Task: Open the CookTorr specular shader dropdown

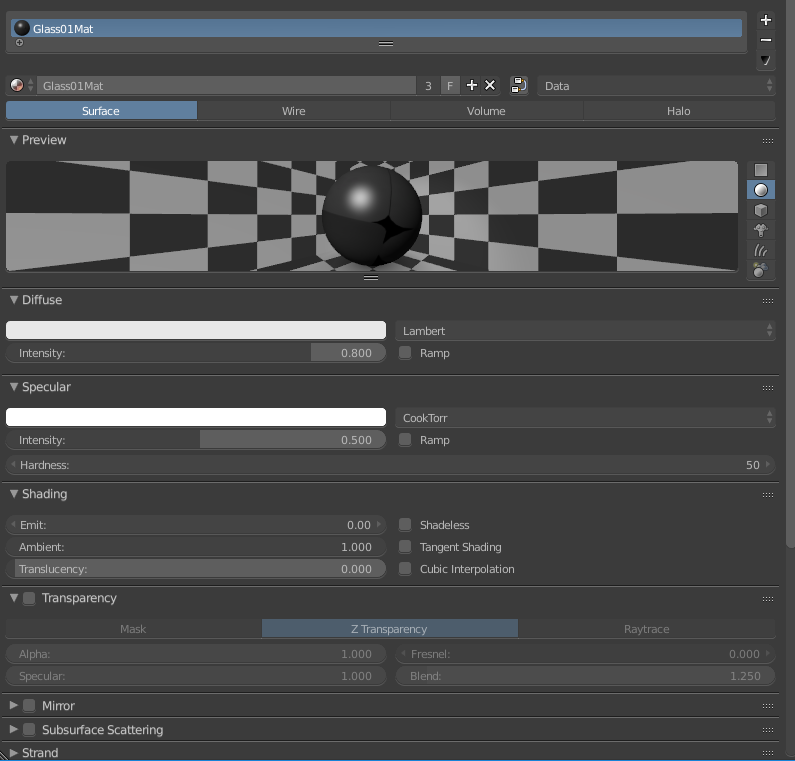Action: point(585,418)
